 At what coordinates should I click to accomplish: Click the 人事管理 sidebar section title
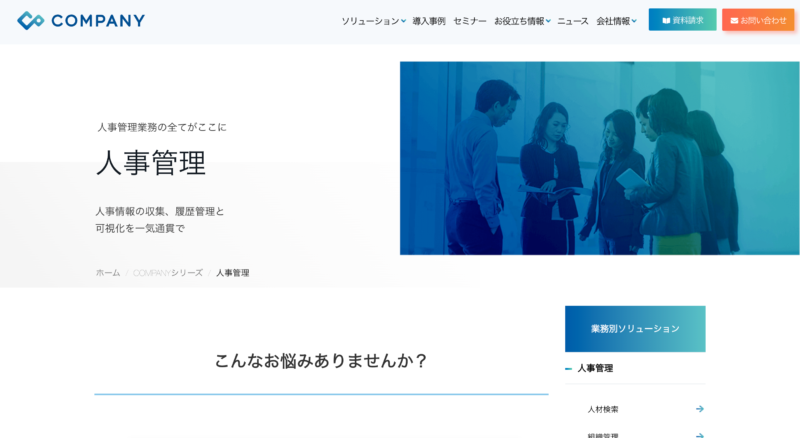[x=595, y=369]
